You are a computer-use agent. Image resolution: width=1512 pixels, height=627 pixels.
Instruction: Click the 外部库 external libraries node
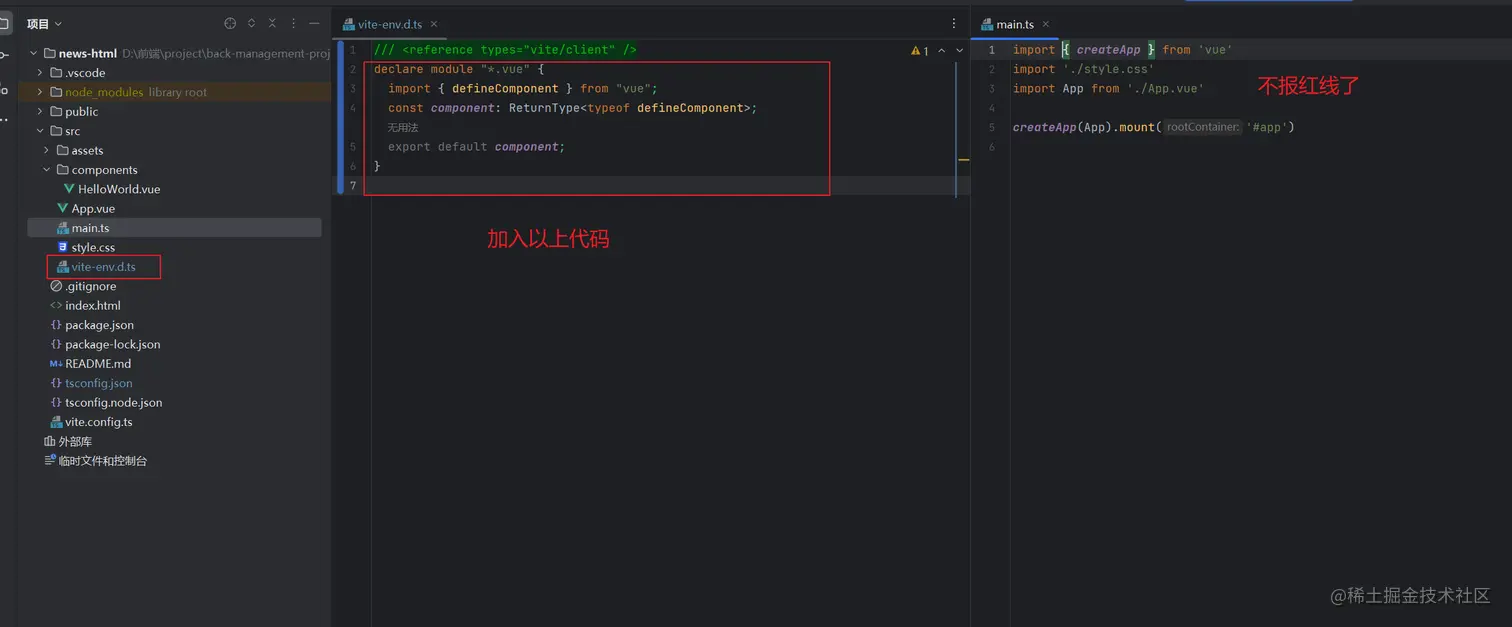[75, 441]
